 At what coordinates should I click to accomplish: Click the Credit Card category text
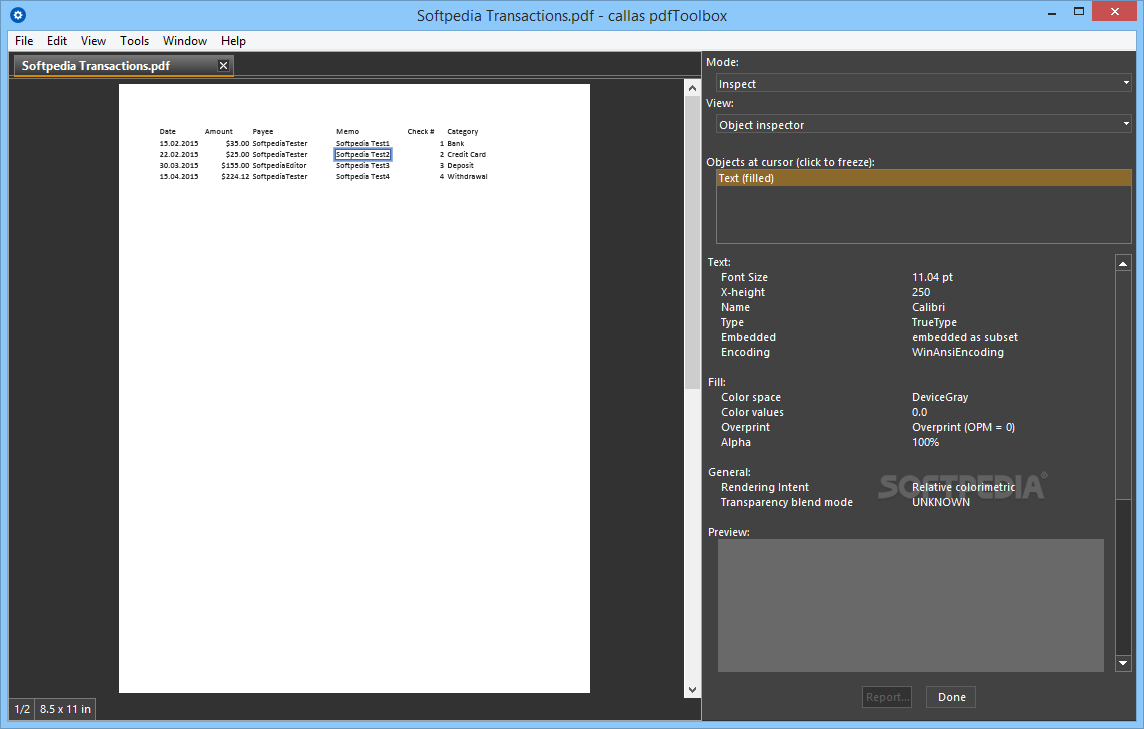[466, 155]
